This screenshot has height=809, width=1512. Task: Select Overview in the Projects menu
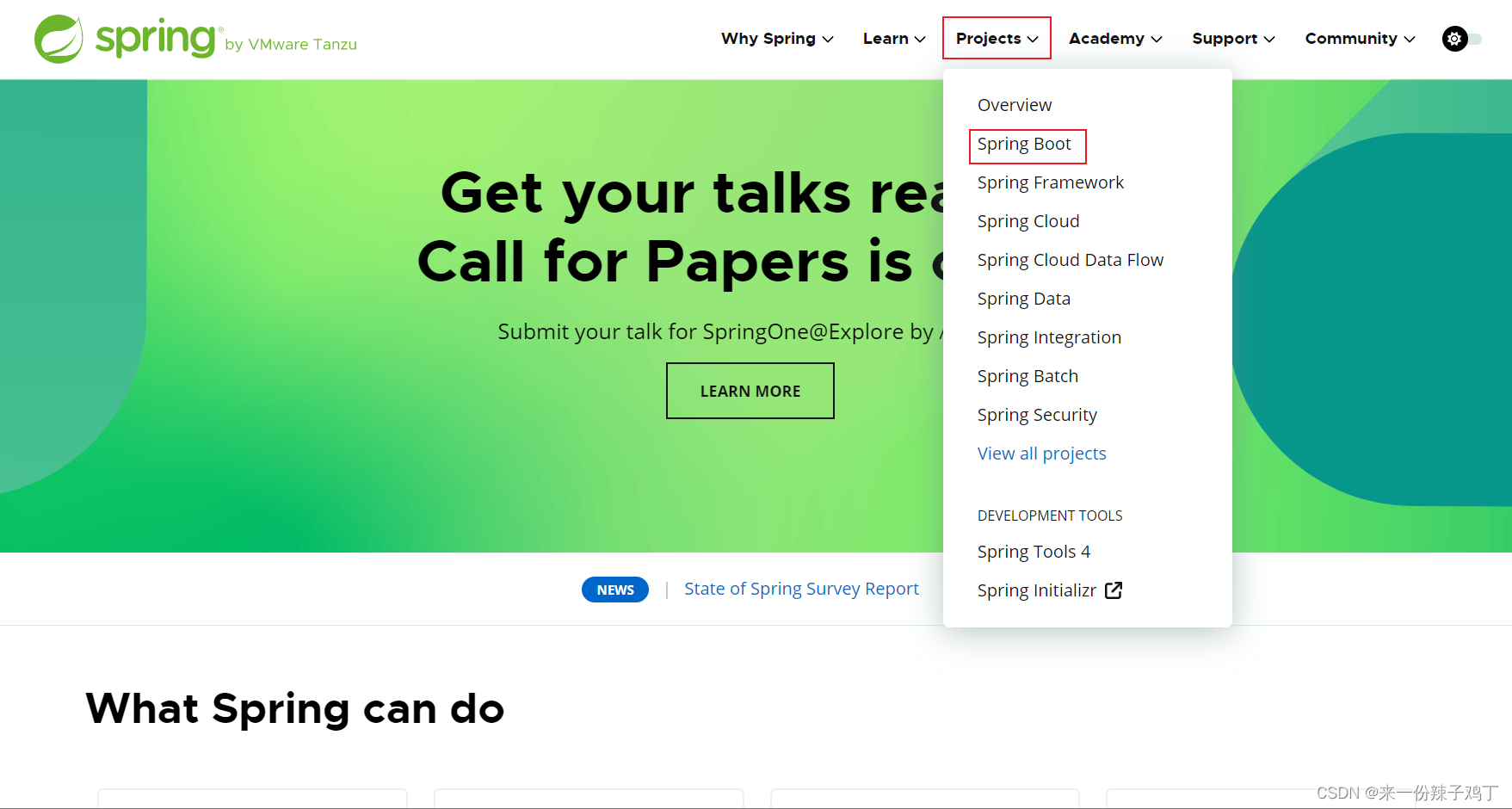[x=1015, y=105]
